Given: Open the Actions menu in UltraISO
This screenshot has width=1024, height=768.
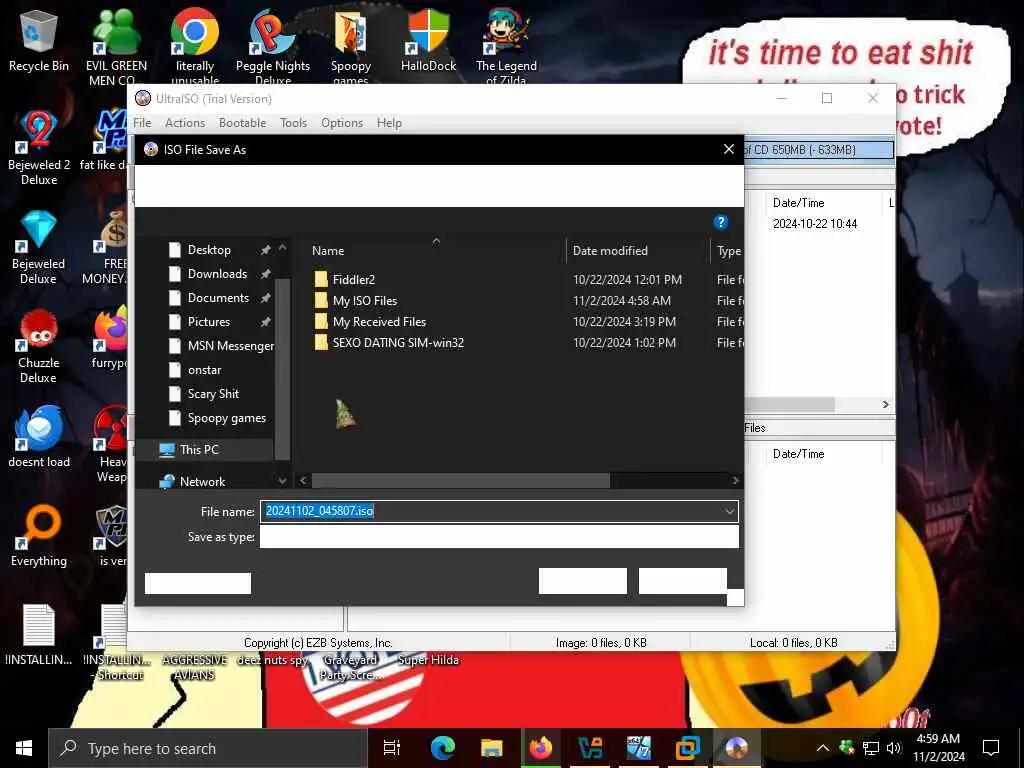Looking at the screenshot, I should pos(185,123).
